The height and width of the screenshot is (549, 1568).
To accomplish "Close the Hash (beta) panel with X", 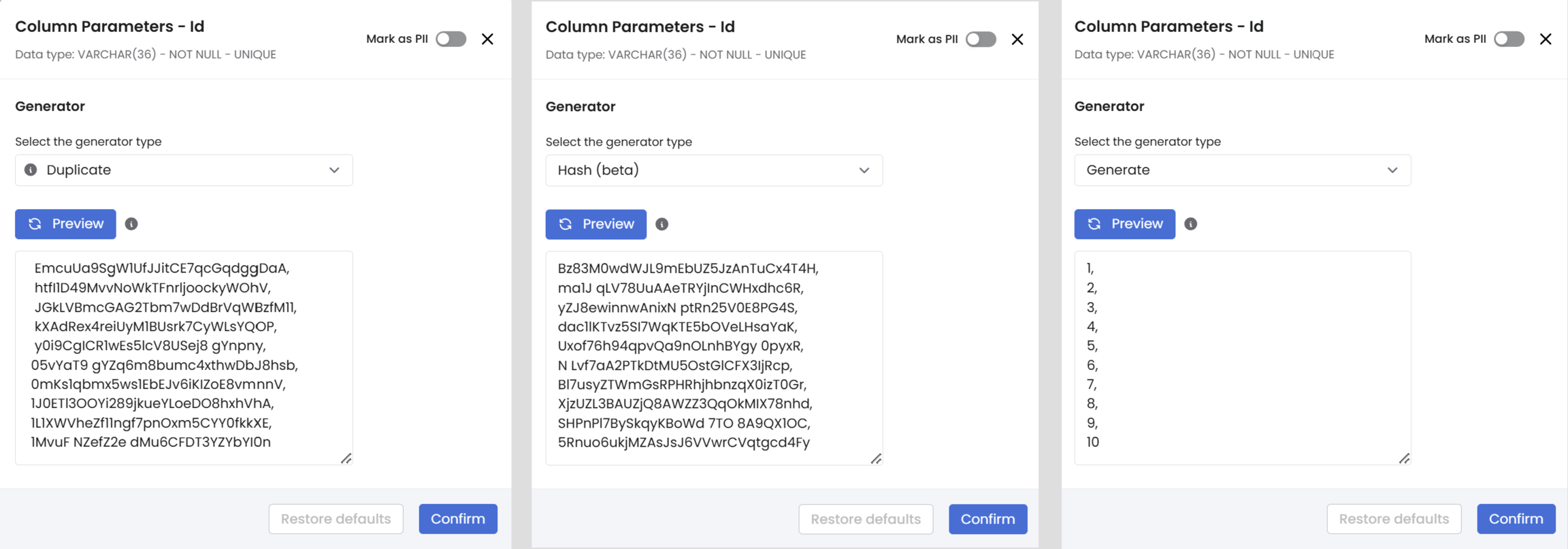I will point(1017,40).
